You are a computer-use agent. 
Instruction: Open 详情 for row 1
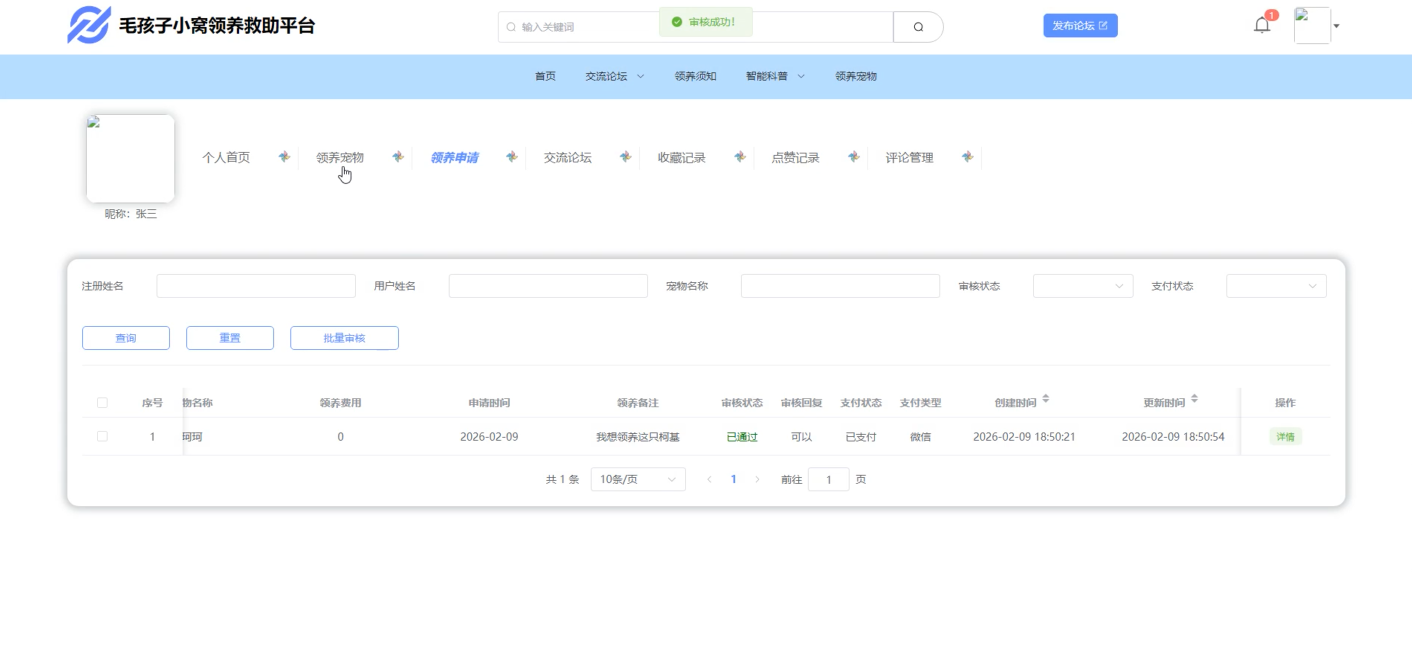coord(1285,437)
